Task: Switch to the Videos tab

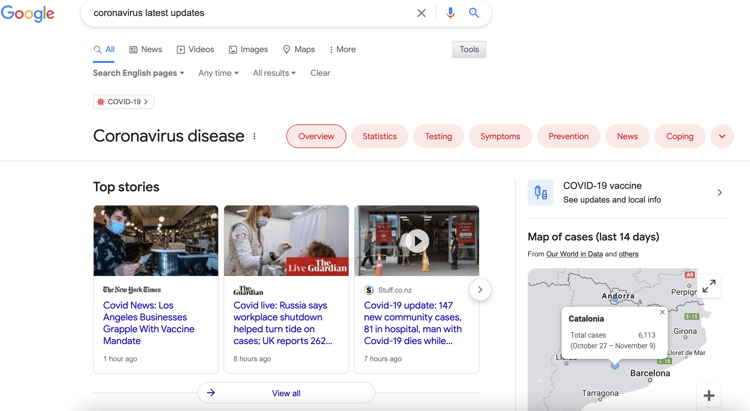Action: tap(195, 49)
